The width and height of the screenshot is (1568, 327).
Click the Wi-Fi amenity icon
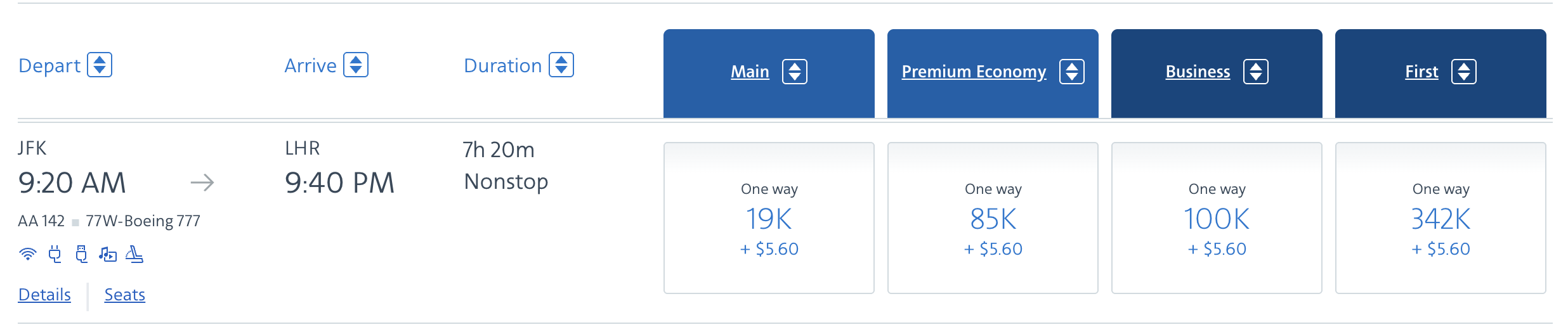[27, 254]
